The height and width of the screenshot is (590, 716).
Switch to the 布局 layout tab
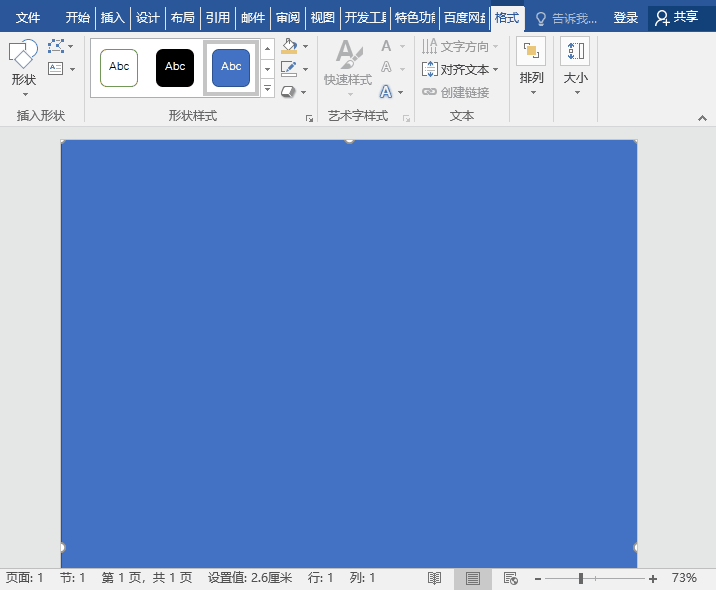pyautogui.click(x=183, y=18)
